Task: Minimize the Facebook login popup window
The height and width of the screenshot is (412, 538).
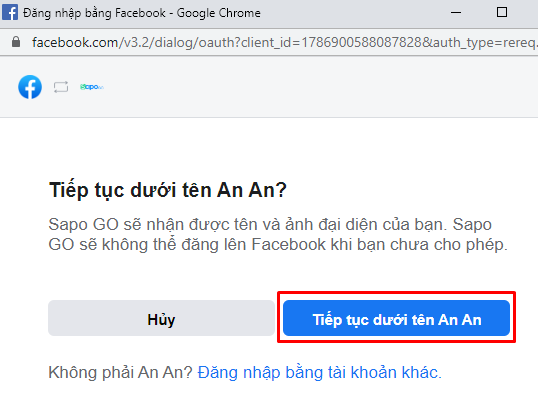Action: 456,13
